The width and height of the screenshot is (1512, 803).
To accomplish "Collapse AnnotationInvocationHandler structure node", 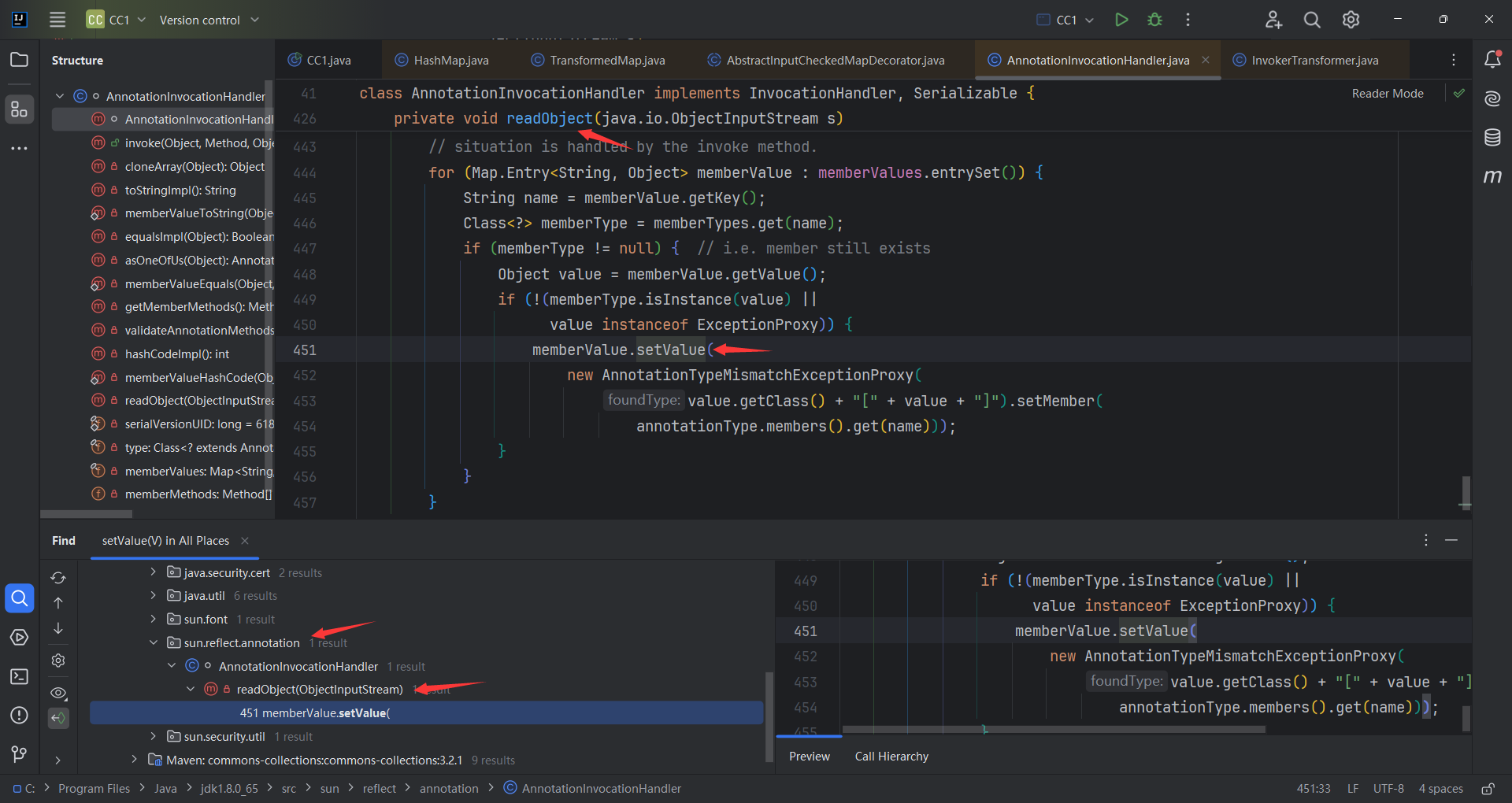I will click(x=60, y=96).
